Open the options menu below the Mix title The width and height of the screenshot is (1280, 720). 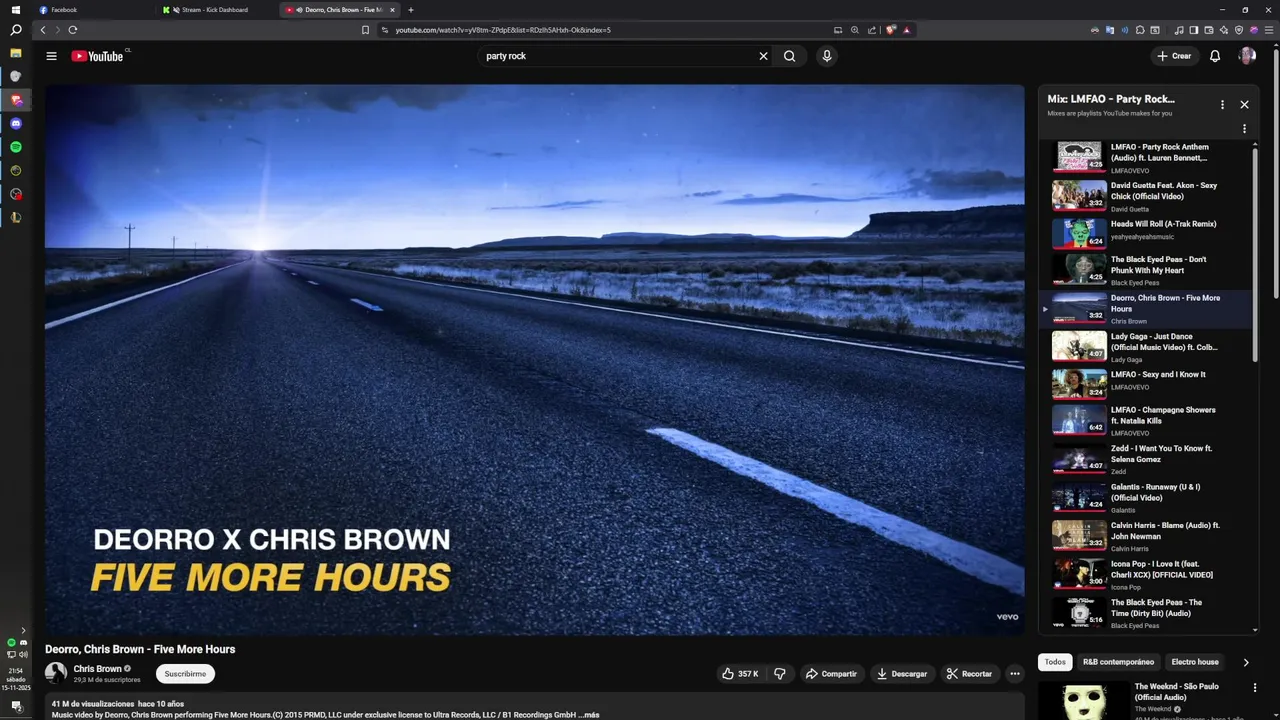tap(1244, 129)
